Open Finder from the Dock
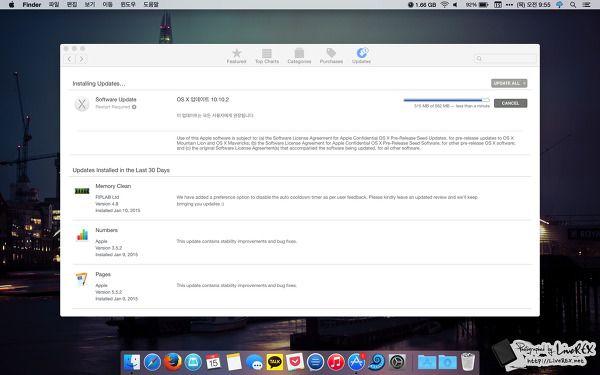The height and width of the screenshot is (375, 600). (132, 362)
